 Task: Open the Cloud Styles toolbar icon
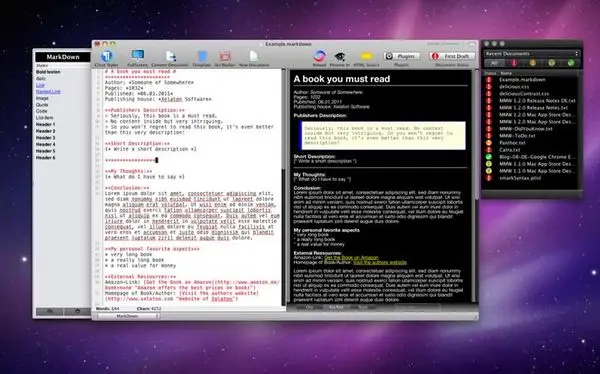(107, 56)
